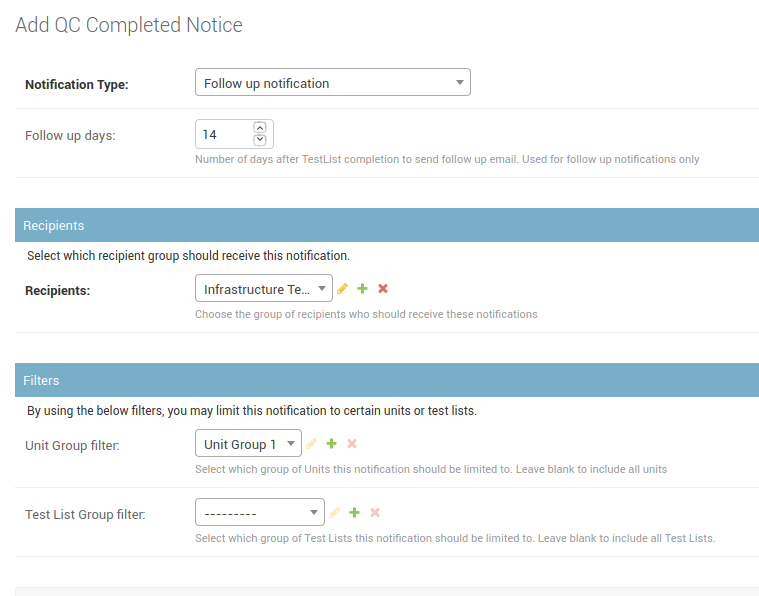Viewport: 759px width, 596px height.
Task: Click the 'Select which recipient group' description
Action: click(x=188, y=256)
